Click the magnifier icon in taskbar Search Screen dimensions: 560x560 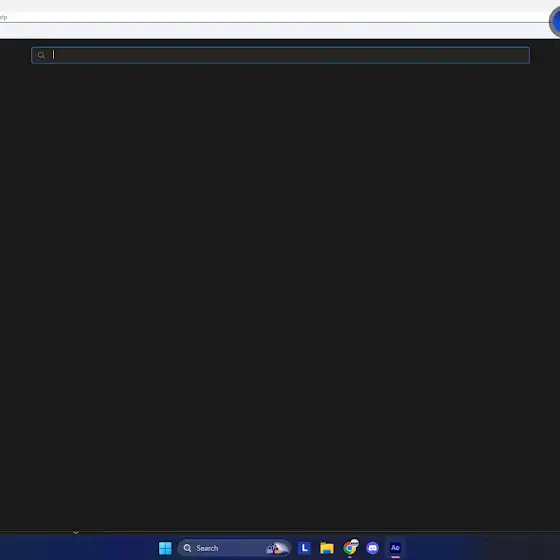click(x=187, y=548)
